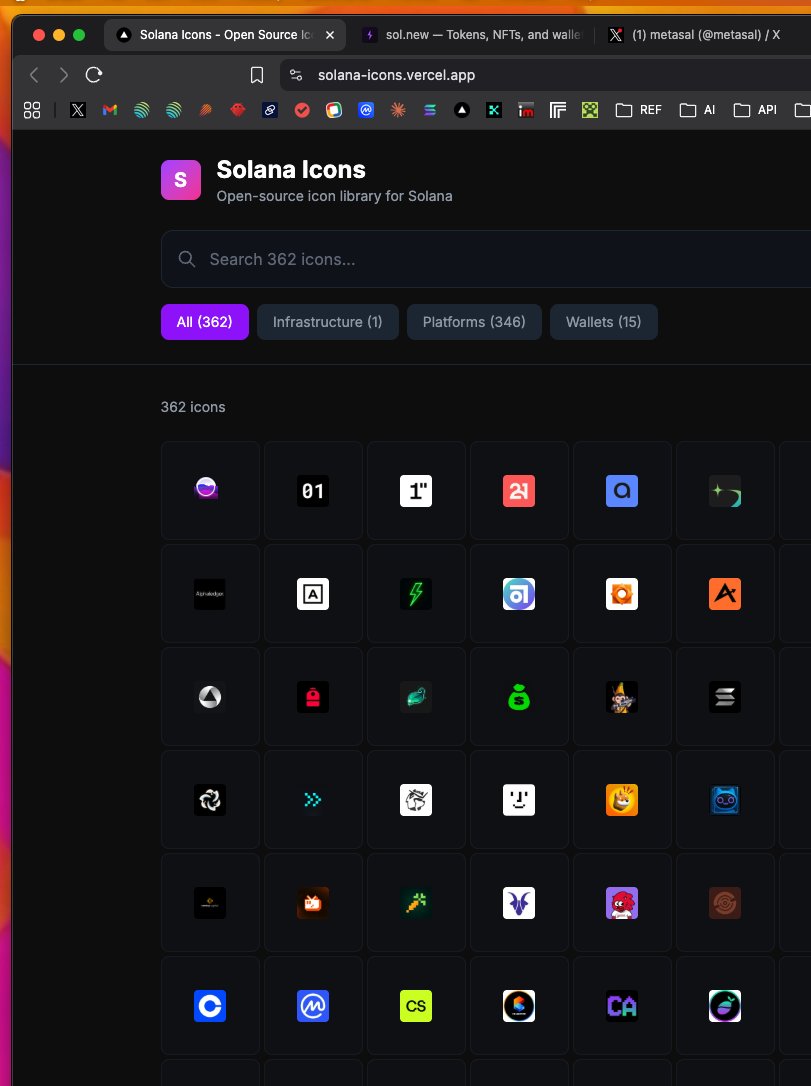Viewport: 811px width, 1086px height.
Task: Click the blue square "a" icon tile
Action: 622,490
